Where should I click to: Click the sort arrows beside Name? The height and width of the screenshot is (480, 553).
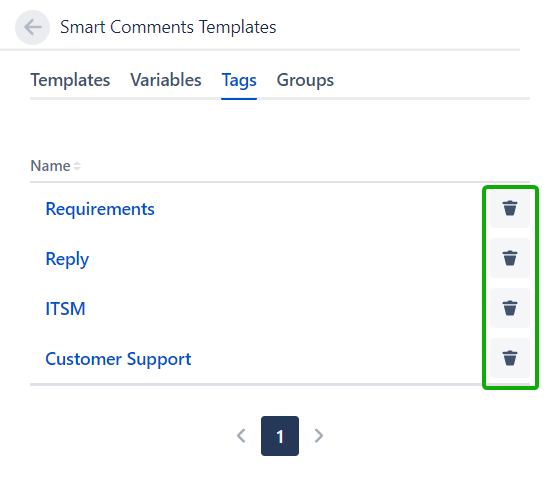[x=77, y=166]
